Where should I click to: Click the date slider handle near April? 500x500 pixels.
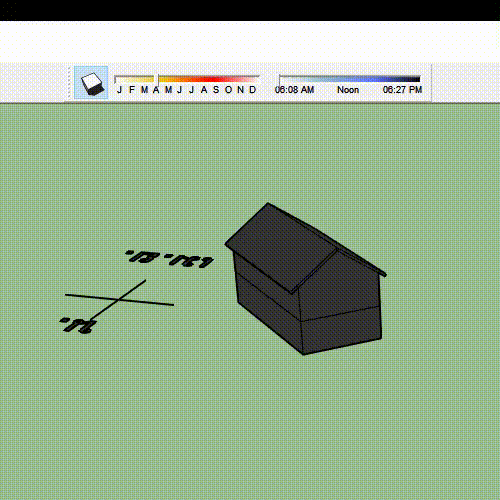[x=157, y=79]
